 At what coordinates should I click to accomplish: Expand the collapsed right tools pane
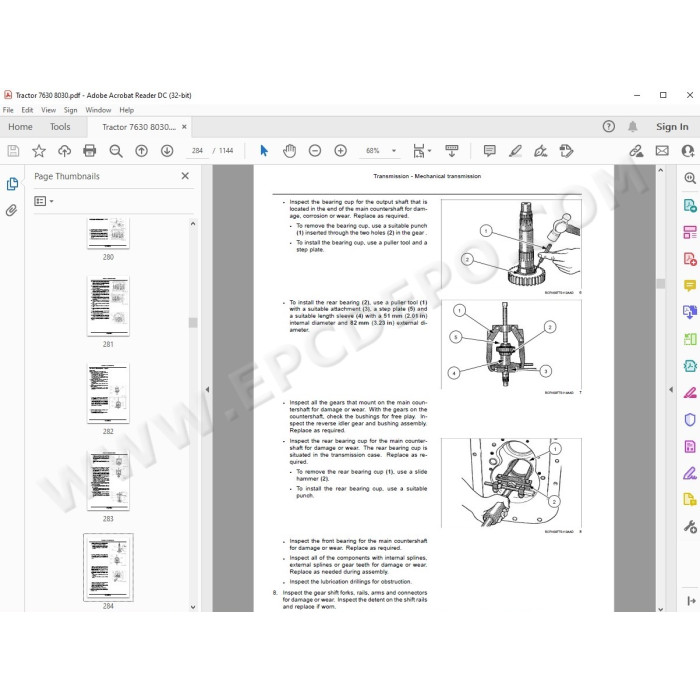692,601
